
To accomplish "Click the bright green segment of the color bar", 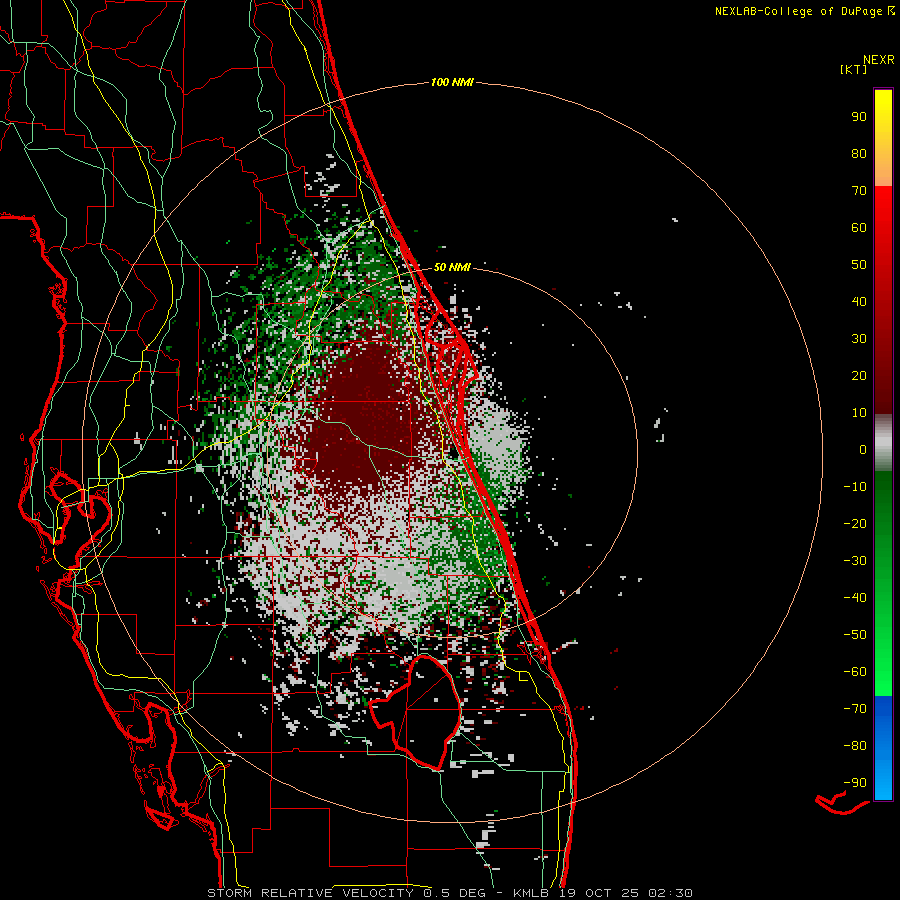I will [x=883, y=643].
